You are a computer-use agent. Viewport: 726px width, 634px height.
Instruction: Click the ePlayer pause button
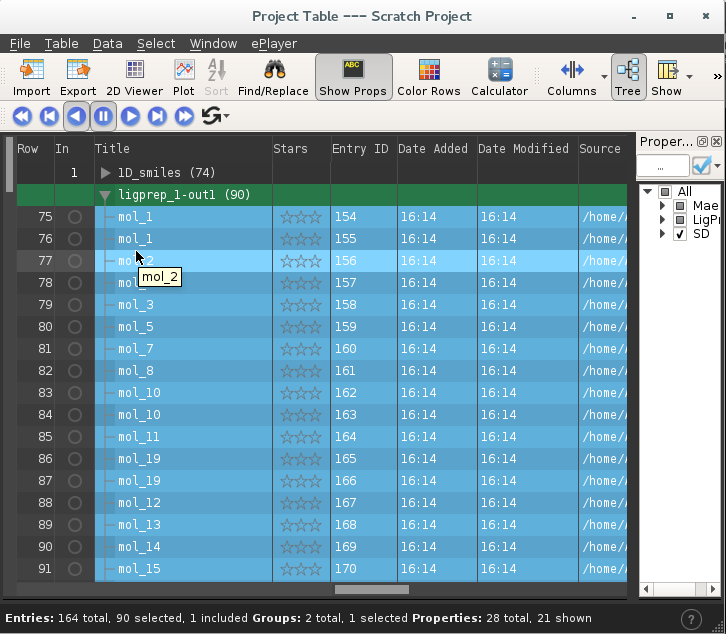[103, 116]
